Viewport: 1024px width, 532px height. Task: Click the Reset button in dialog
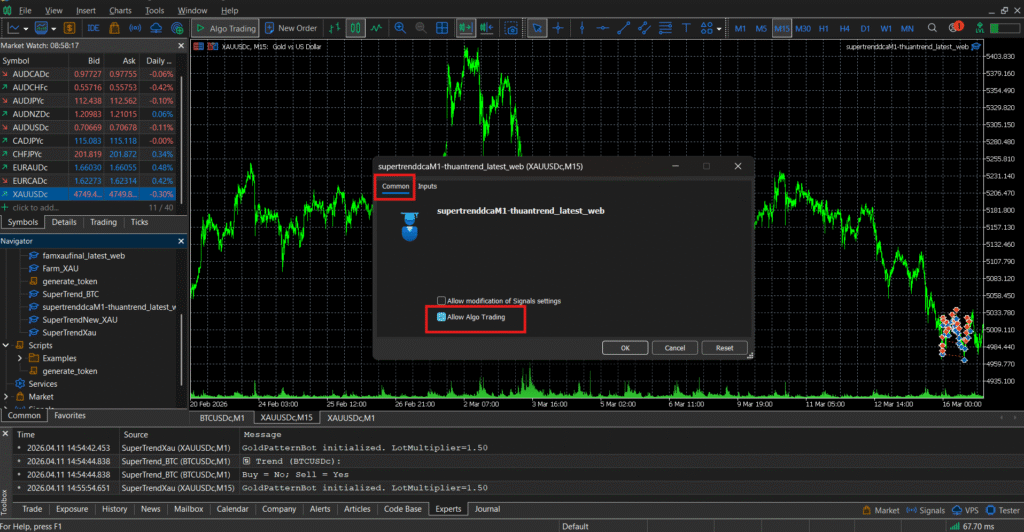tap(724, 348)
